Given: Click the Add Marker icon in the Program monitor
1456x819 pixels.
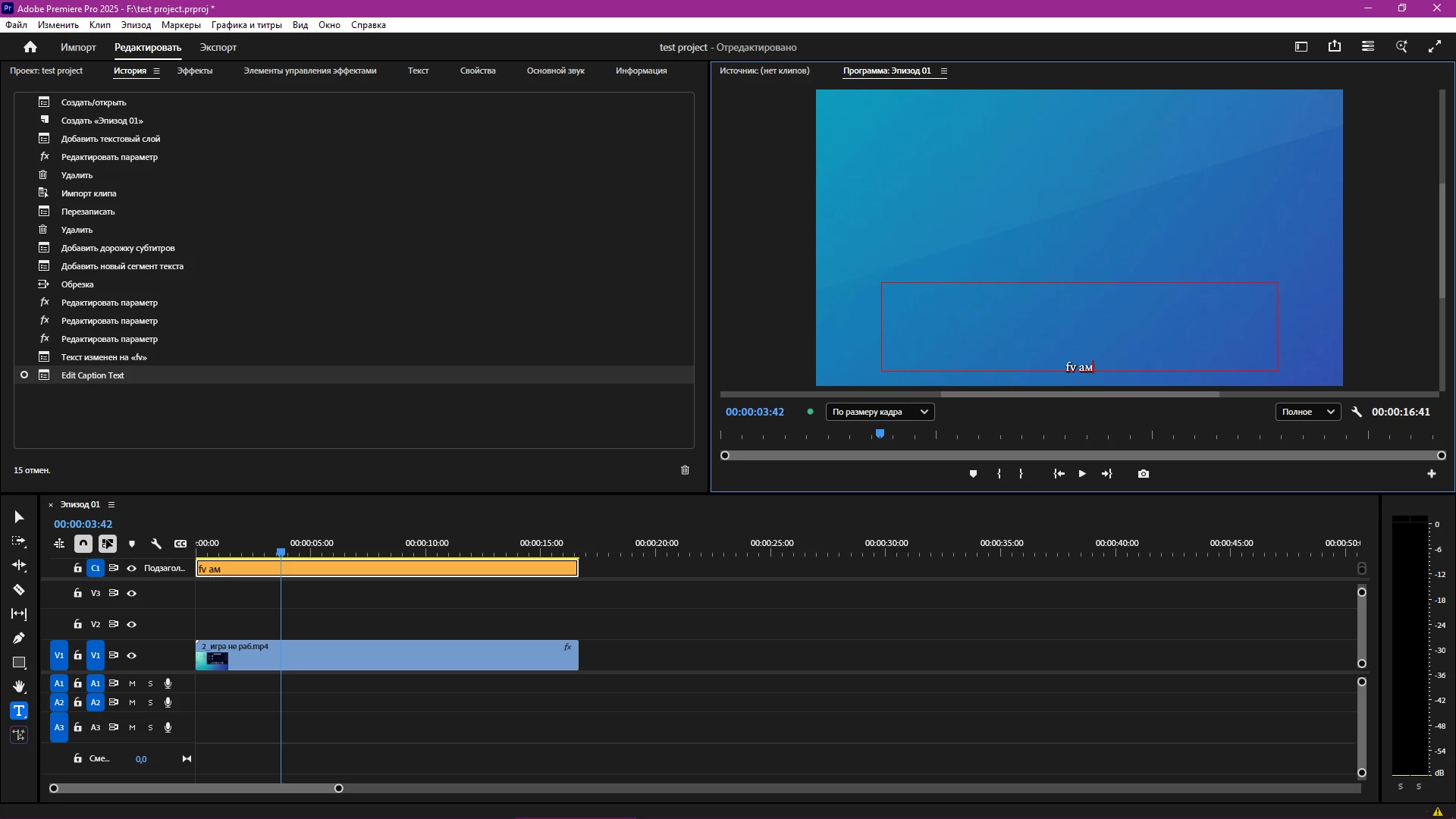Looking at the screenshot, I should pos(973,474).
